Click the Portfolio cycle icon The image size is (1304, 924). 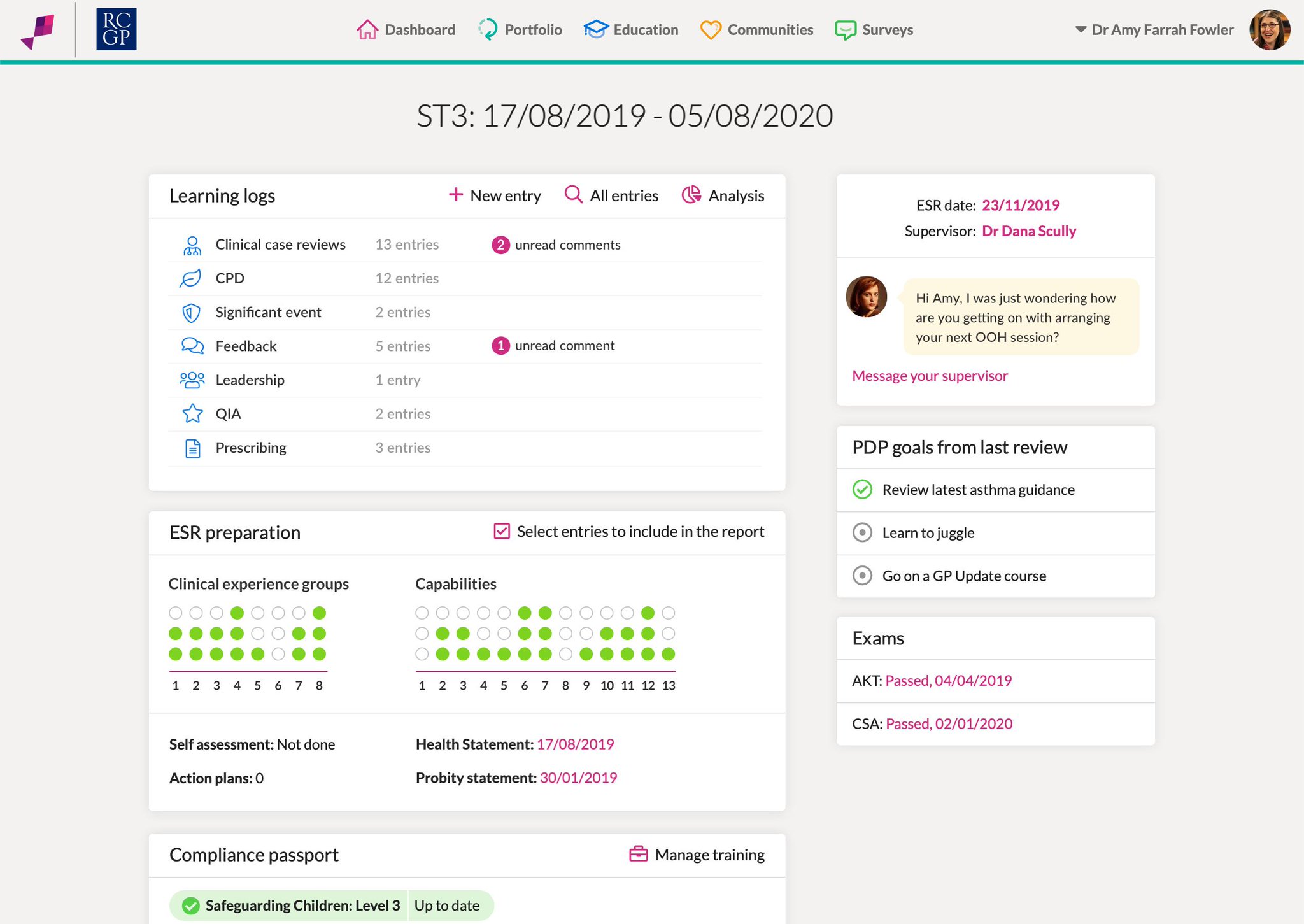click(488, 30)
